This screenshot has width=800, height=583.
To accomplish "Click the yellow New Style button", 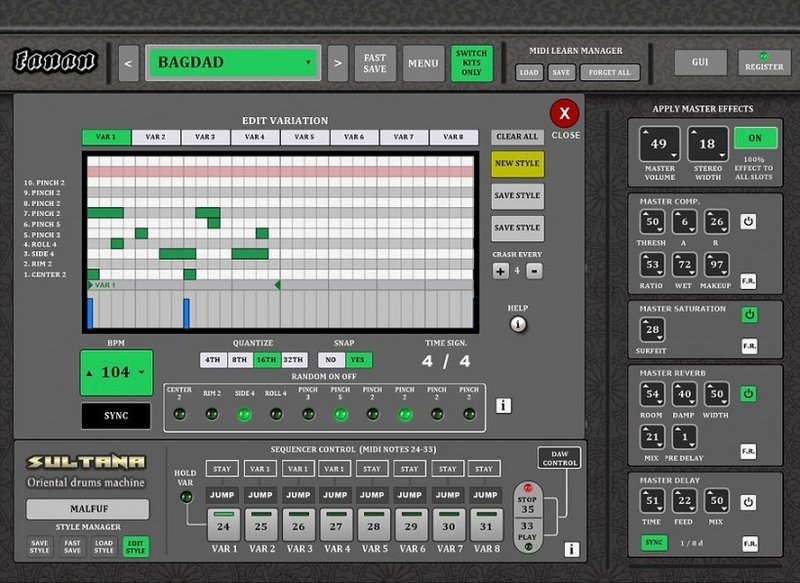I will click(517, 164).
